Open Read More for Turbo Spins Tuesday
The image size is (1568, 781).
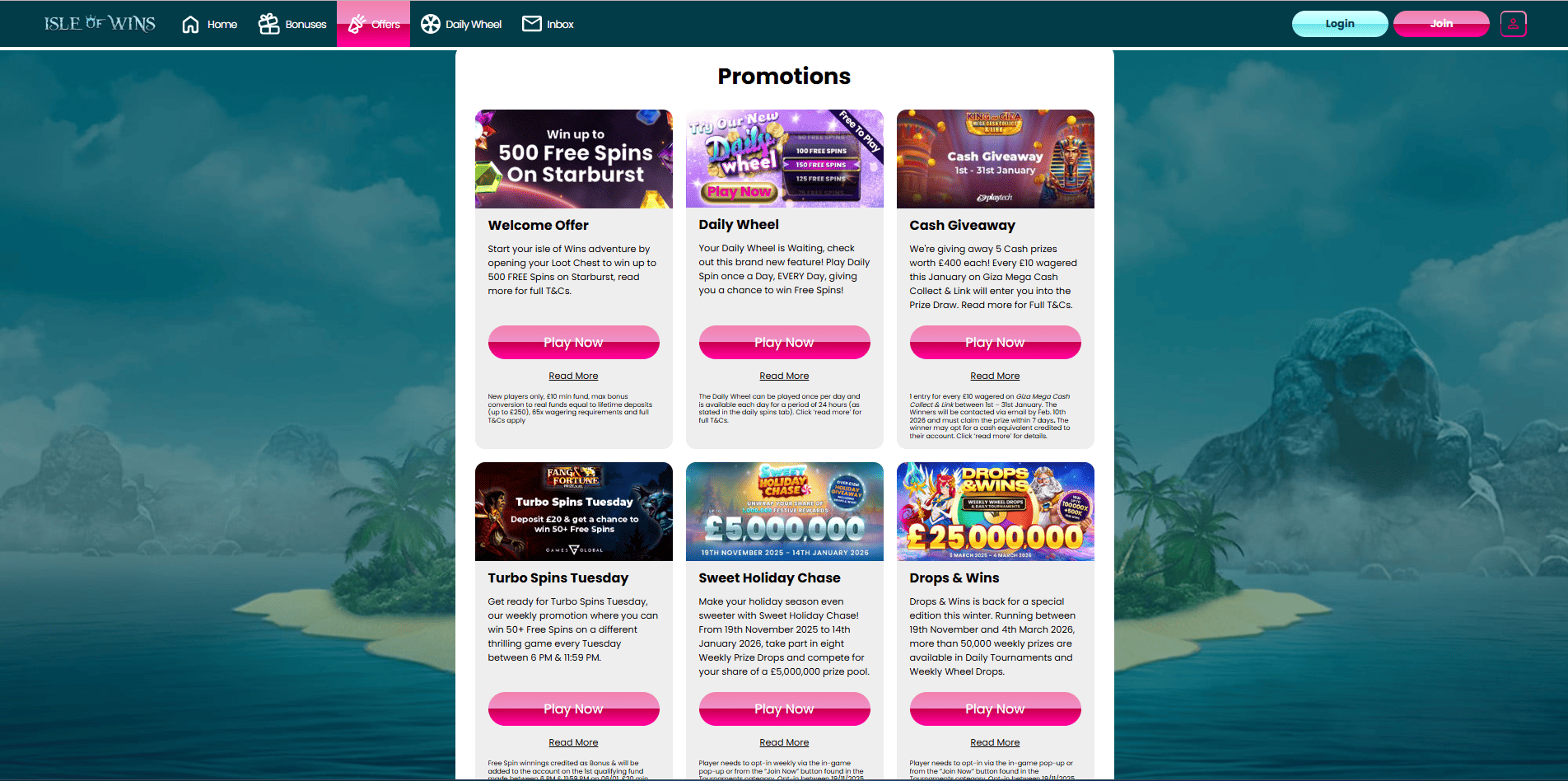coord(573,742)
